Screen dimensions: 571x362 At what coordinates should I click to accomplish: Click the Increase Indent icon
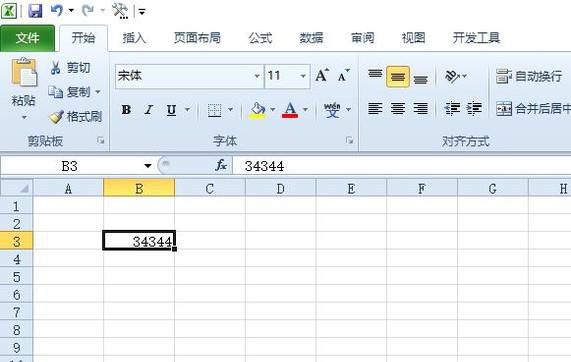(474, 109)
